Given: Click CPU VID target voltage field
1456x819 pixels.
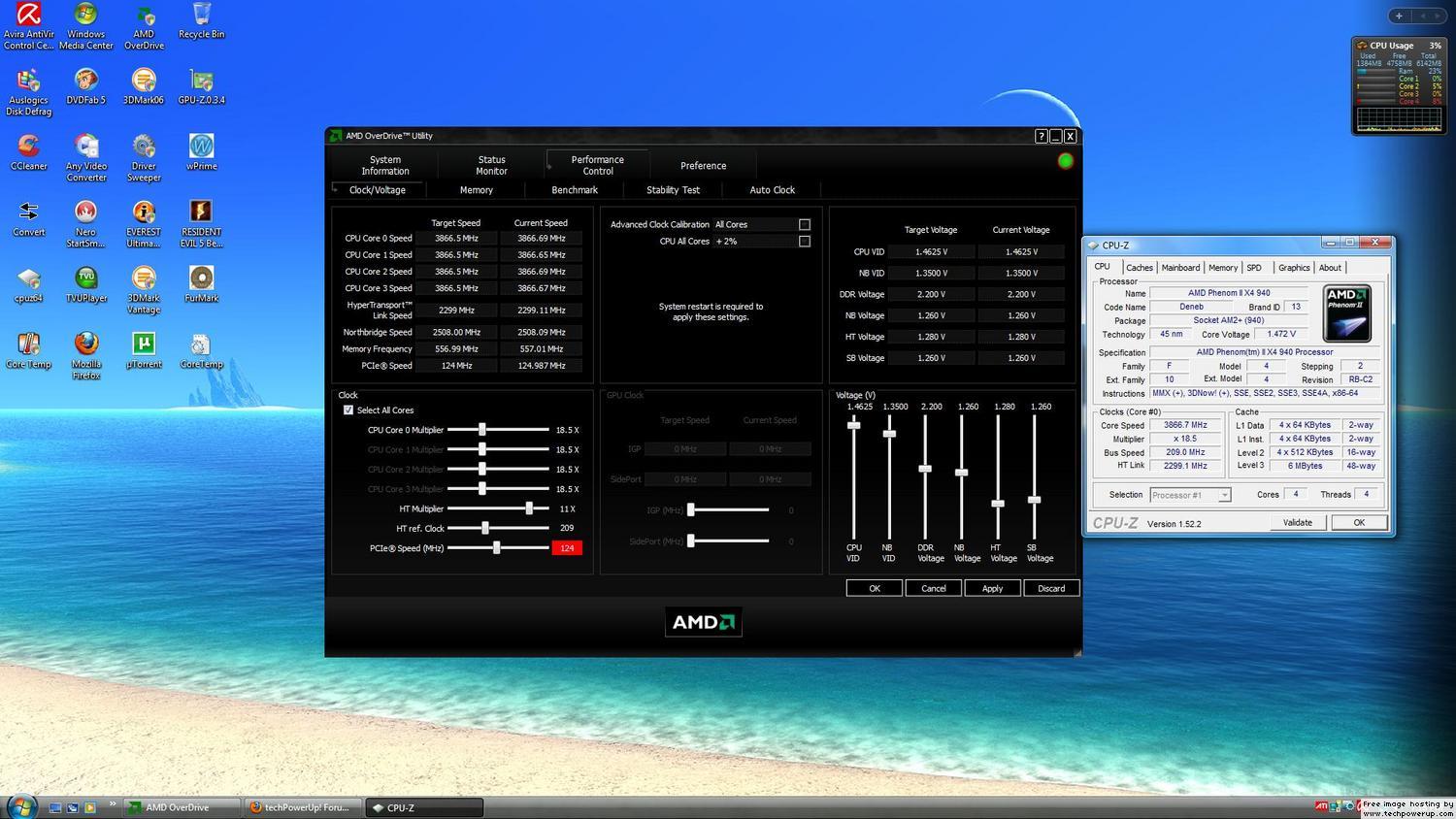Looking at the screenshot, I should coord(931,251).
